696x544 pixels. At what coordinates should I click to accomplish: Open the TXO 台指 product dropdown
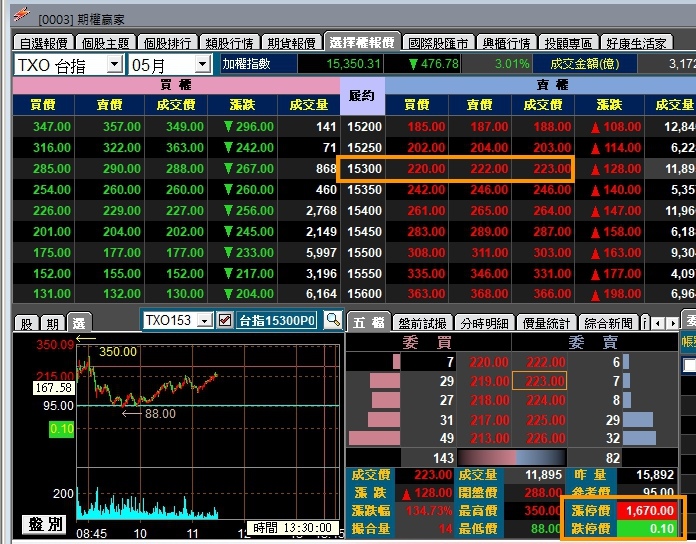pyautogui.click(x=115, y=64)
